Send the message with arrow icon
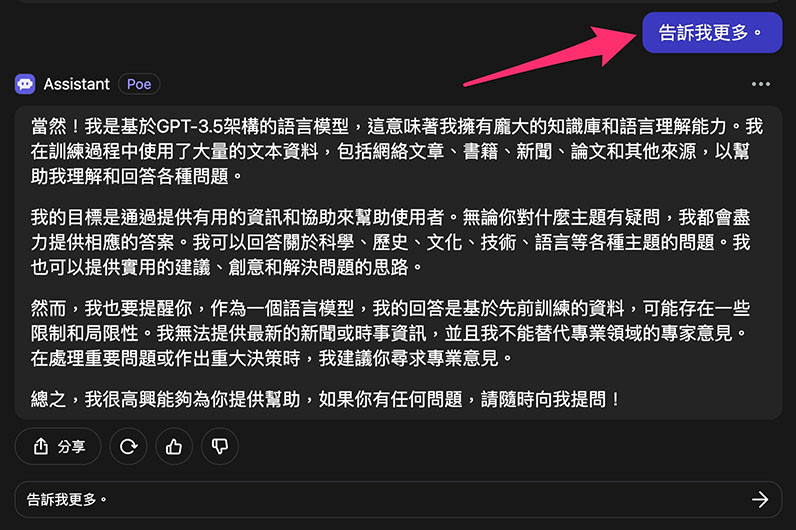The height and width of the screenshot is (530, 796). click(x=760, y=500)
